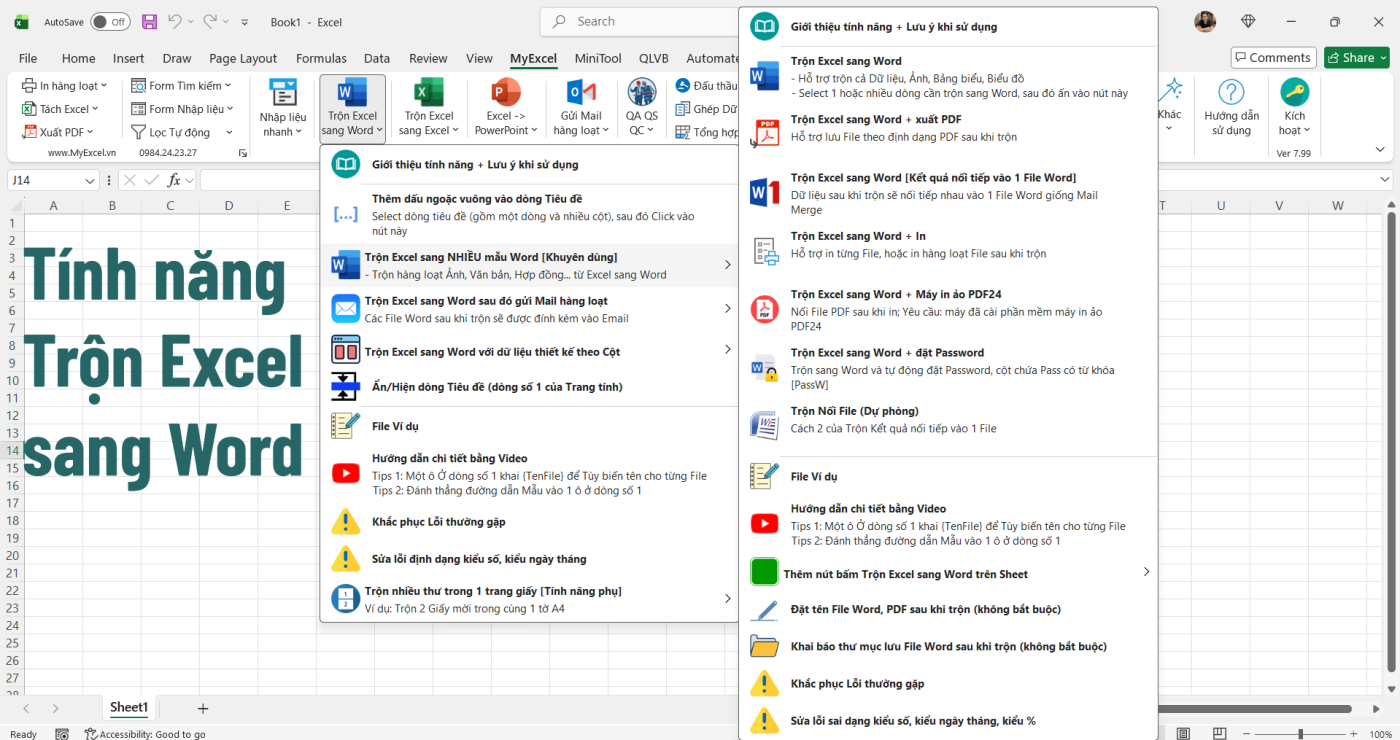
Task: Select Trộn Excel sang NHIỀU mẫu Word menu item
Action: pos(529,265)
